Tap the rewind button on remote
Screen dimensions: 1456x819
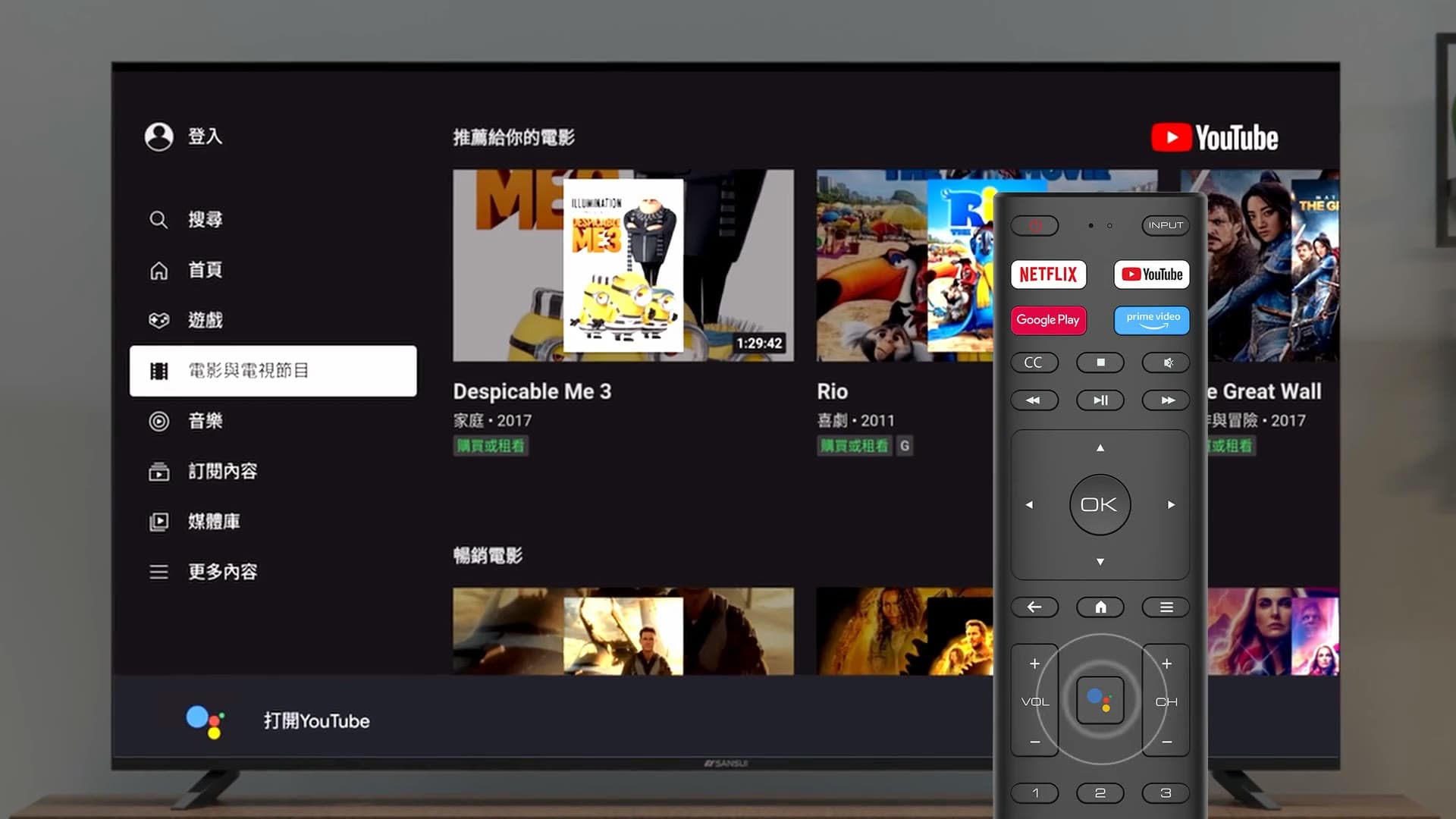[1034, 400]
